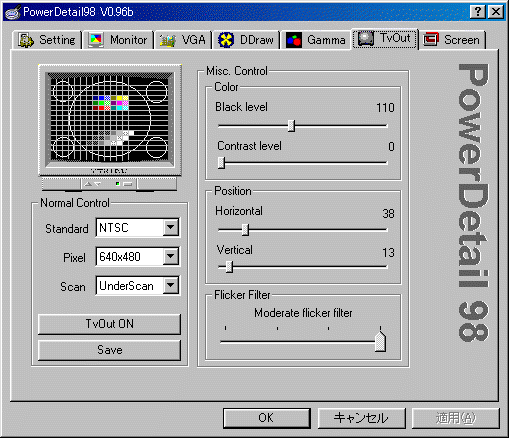Click the Screen tab's red window icon

click(431, 40)
